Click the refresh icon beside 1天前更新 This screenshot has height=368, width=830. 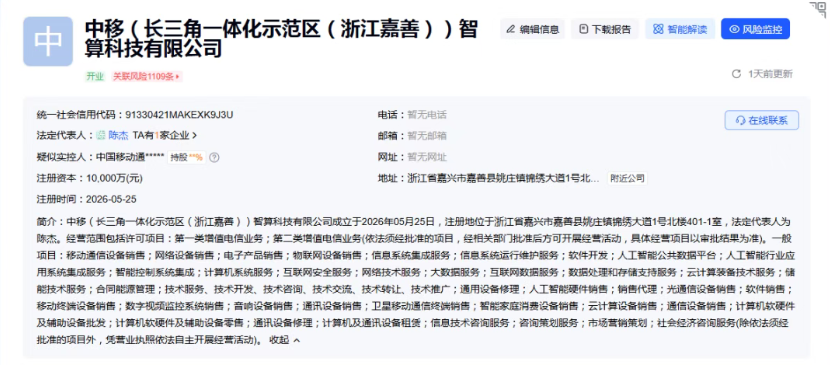736,74
